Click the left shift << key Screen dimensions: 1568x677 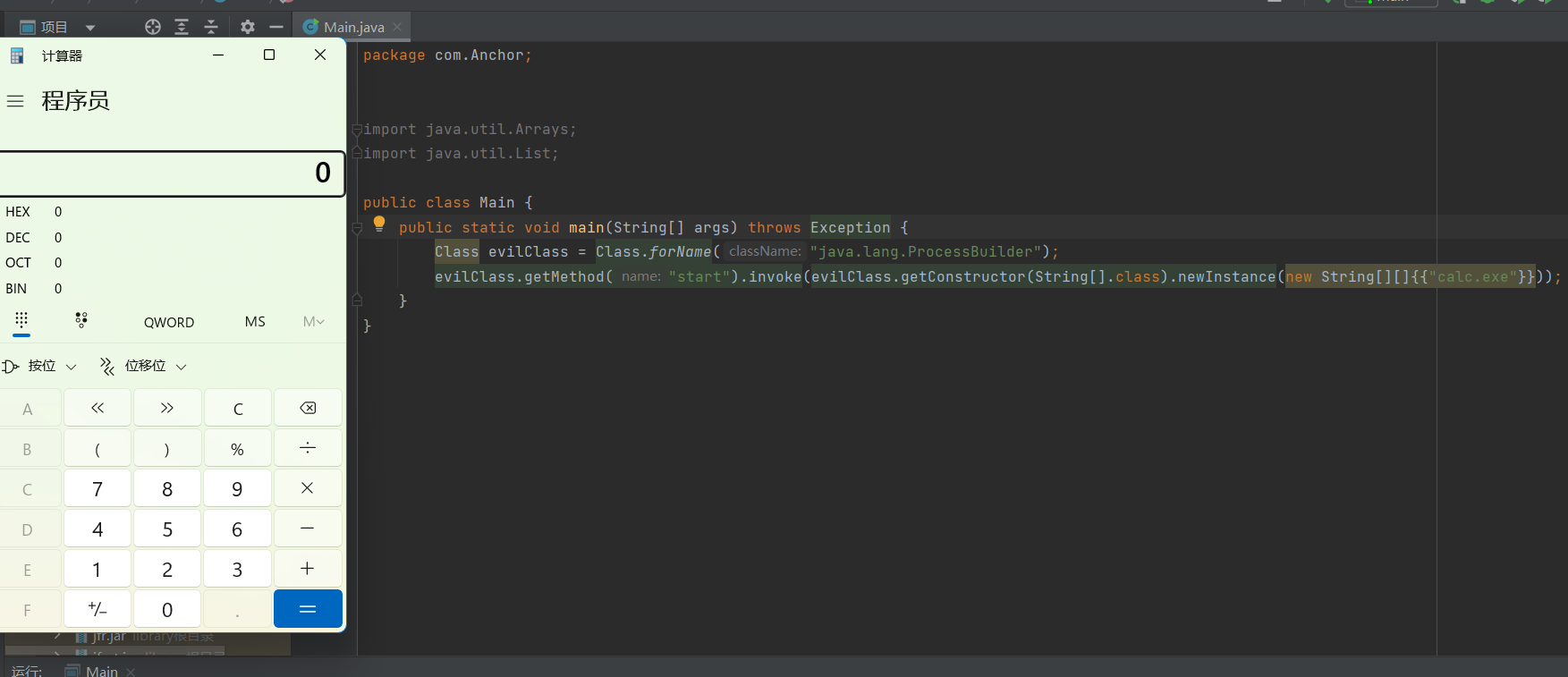pyautogui.click(x=97, y=408)
